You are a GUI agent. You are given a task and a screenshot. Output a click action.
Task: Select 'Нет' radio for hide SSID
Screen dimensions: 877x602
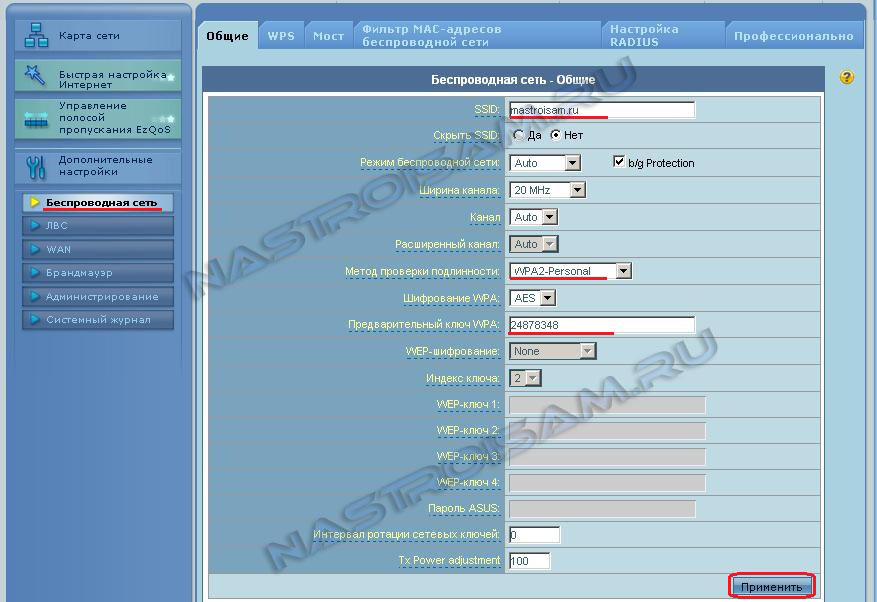point(555,135)
